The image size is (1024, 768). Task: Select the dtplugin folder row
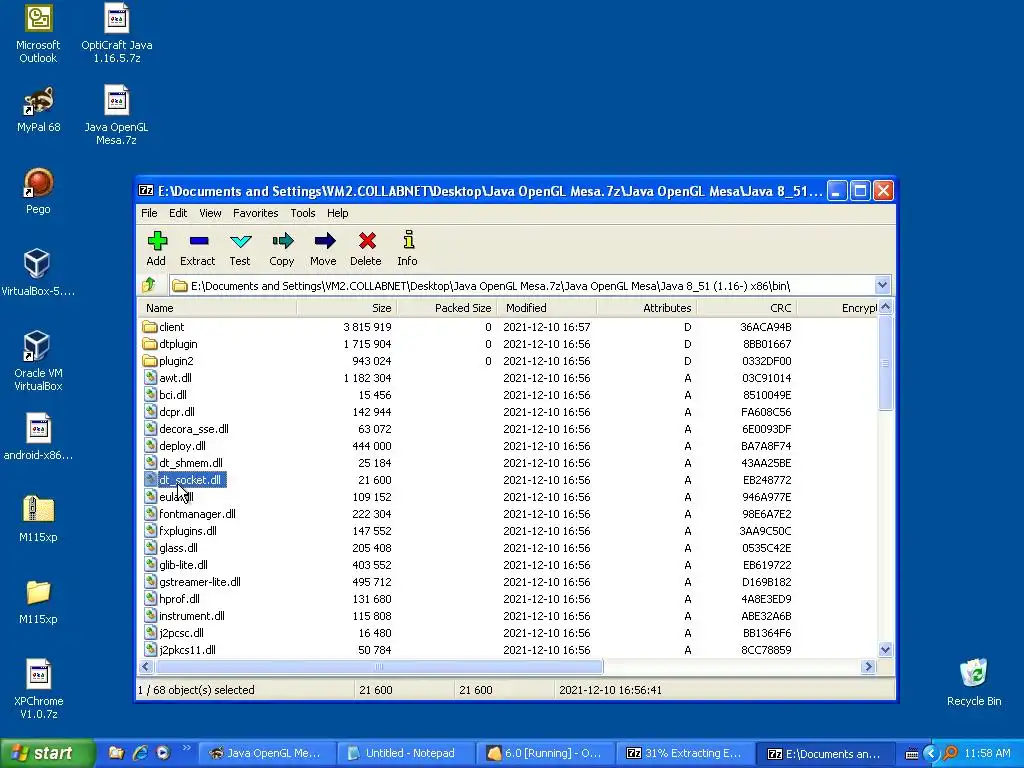(x=509, y=344)
